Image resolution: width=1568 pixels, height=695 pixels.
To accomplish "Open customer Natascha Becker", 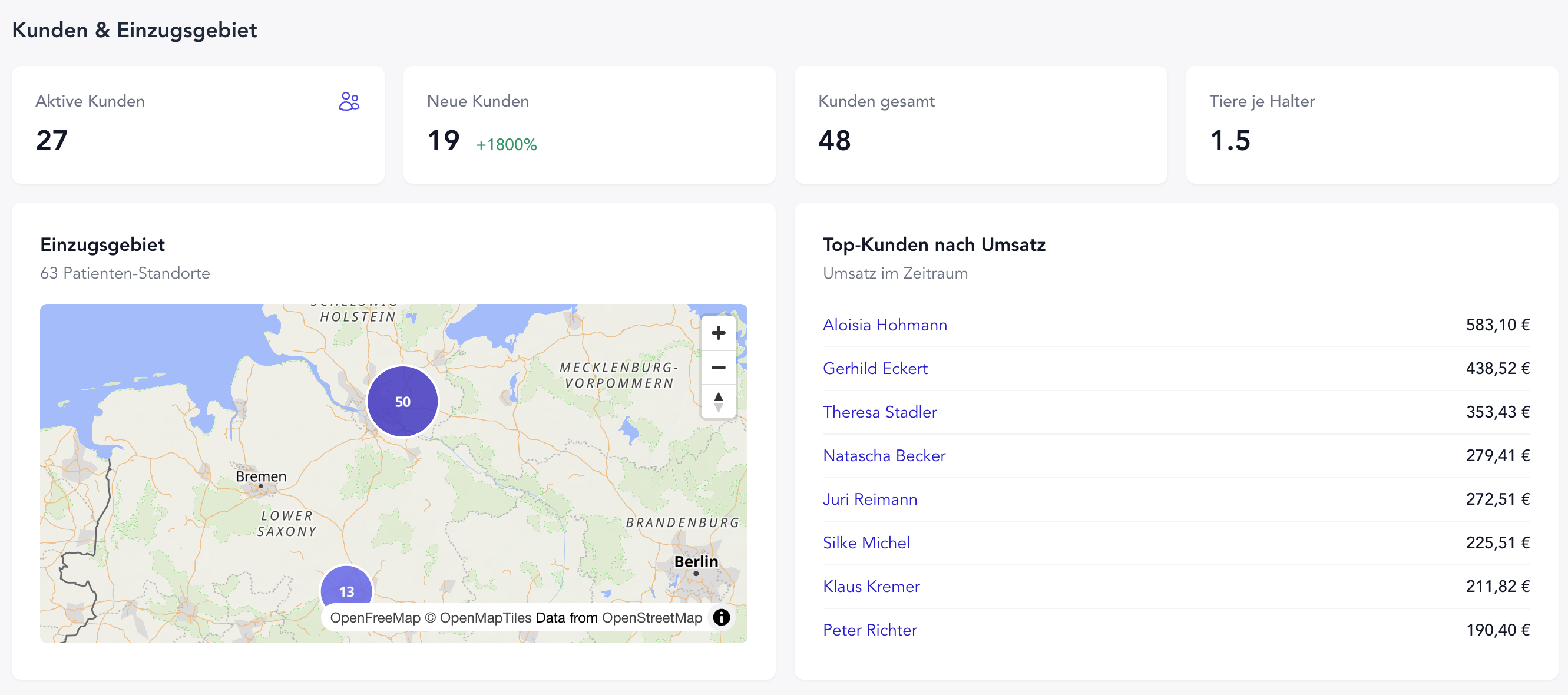I will click(884, 456).
